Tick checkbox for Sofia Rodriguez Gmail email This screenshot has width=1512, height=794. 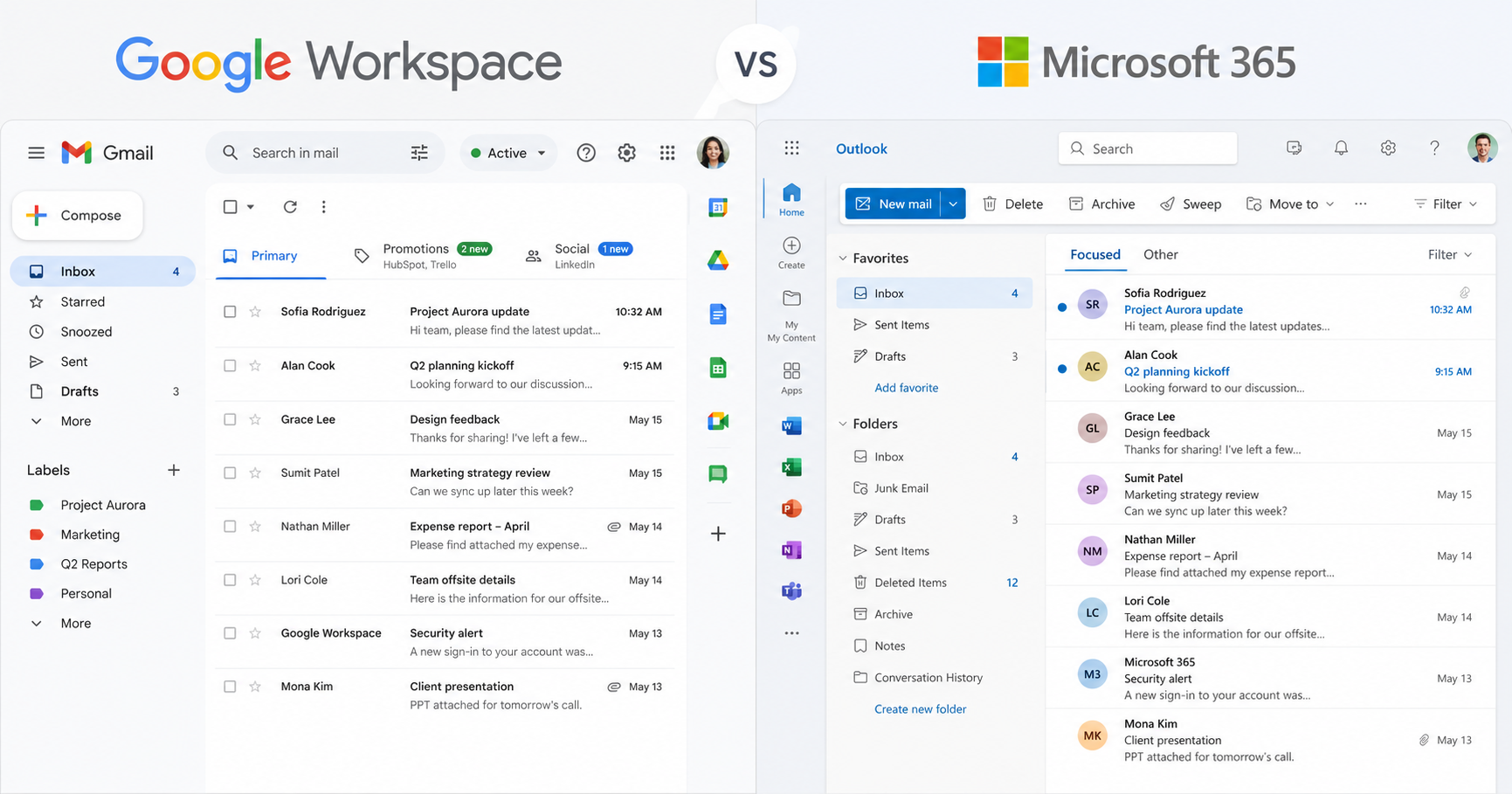230,312
